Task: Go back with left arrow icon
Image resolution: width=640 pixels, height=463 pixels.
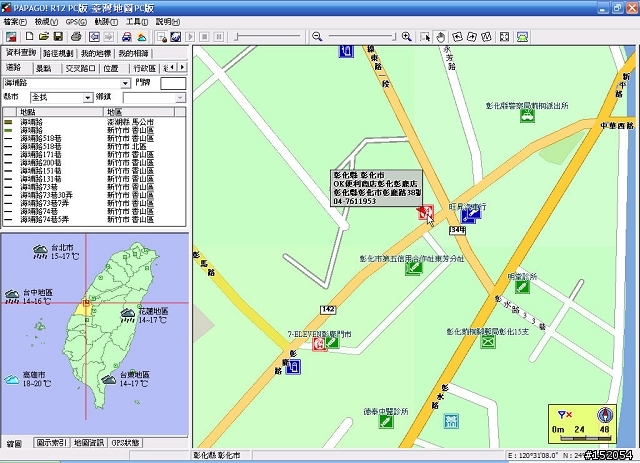Action: [94, 37]
